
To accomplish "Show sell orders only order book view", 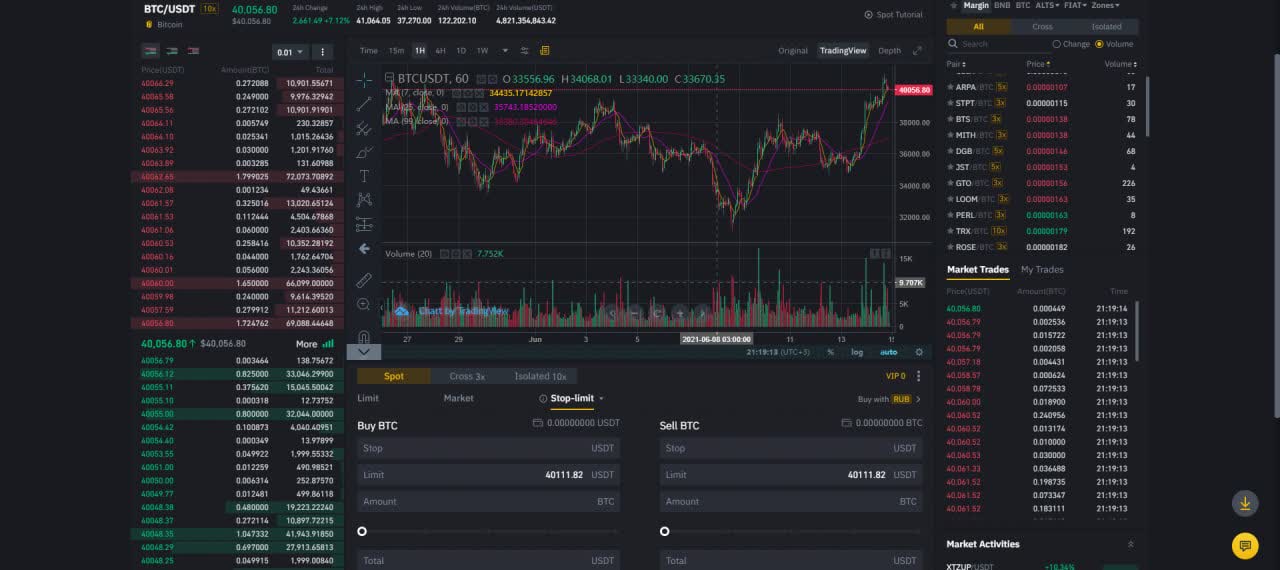I will 194,51.
